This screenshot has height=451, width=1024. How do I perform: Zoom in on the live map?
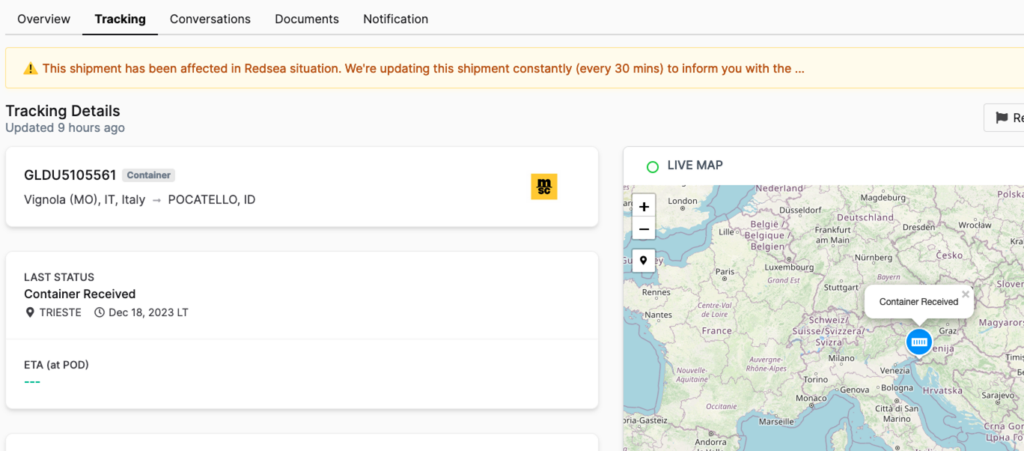(x=644, y=206)
